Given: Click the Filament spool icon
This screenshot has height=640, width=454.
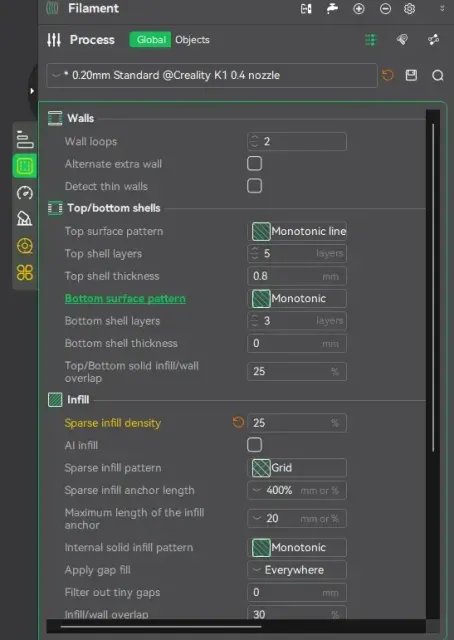Looking at the screenshot, I should point(52,8).
